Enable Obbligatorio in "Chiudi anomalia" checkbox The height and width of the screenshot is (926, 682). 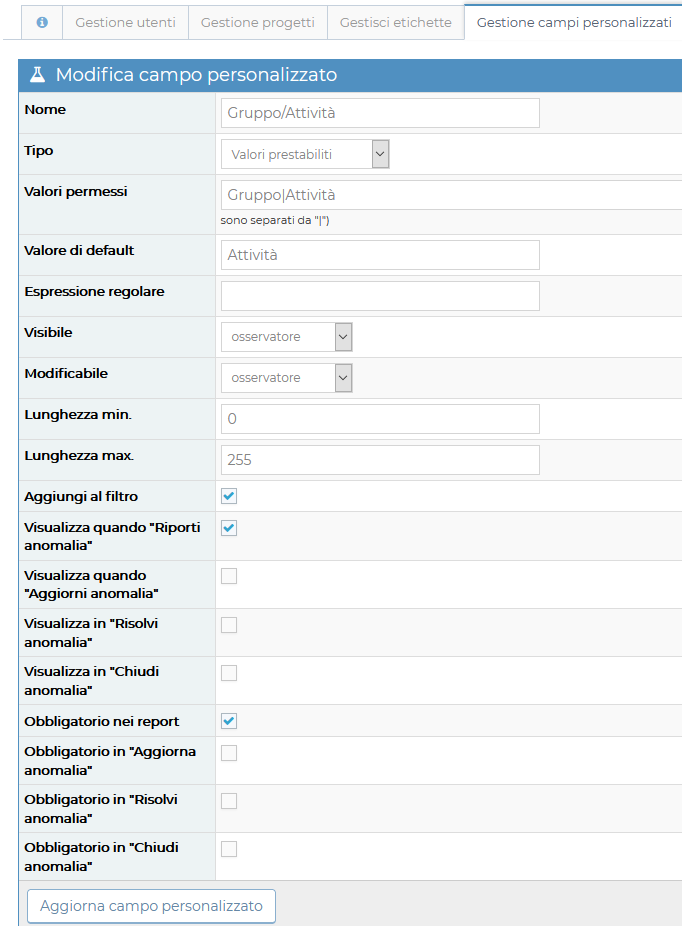point(229,849)
